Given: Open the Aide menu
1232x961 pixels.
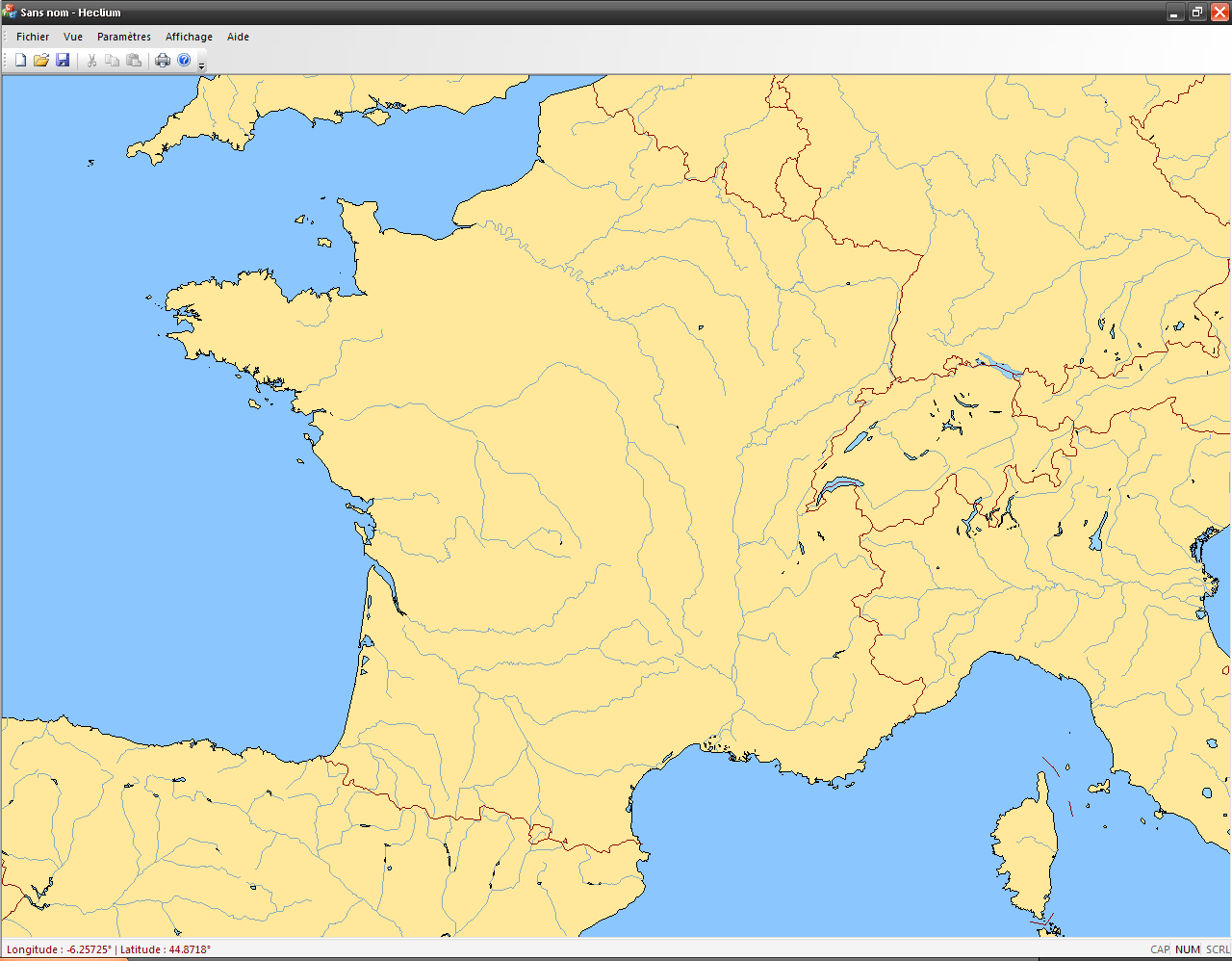Looking at the screenshot, I should coord(238,37).
